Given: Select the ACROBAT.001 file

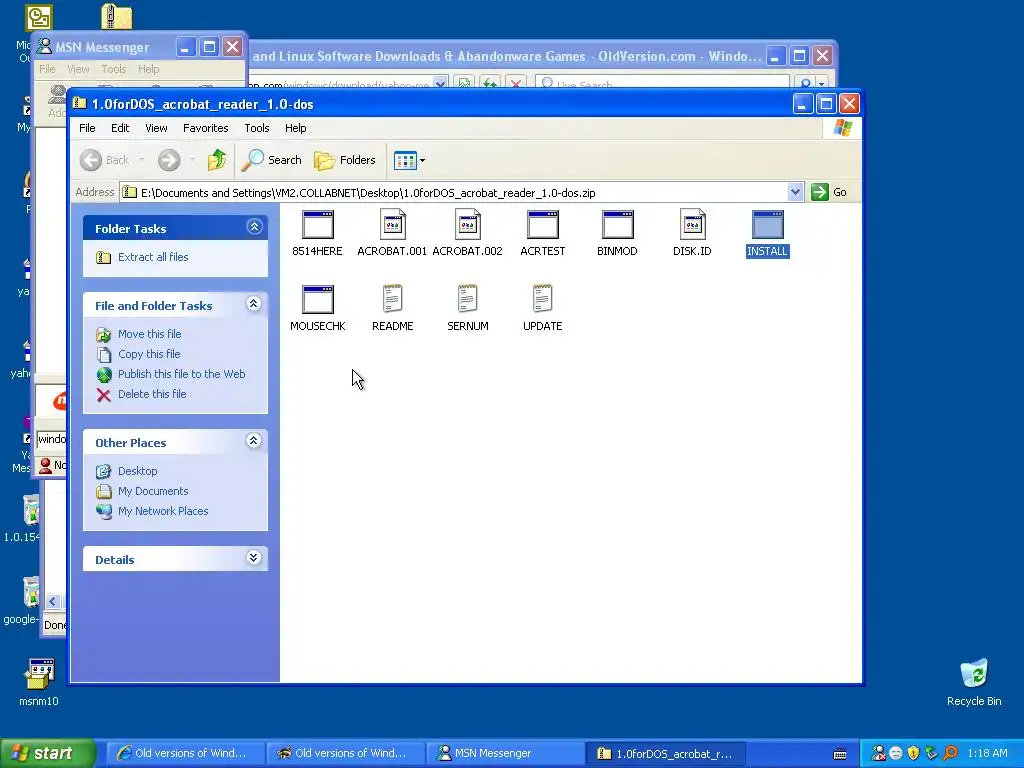Looking at the screenshot, I should (392, 233).
